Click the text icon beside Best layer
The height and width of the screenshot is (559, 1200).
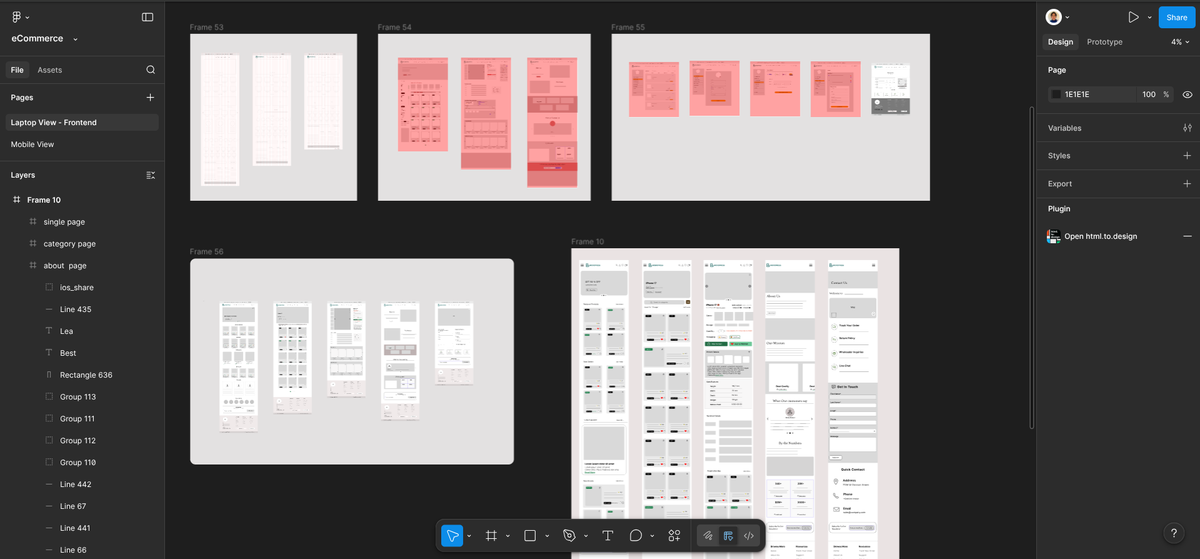coord(49,353)
